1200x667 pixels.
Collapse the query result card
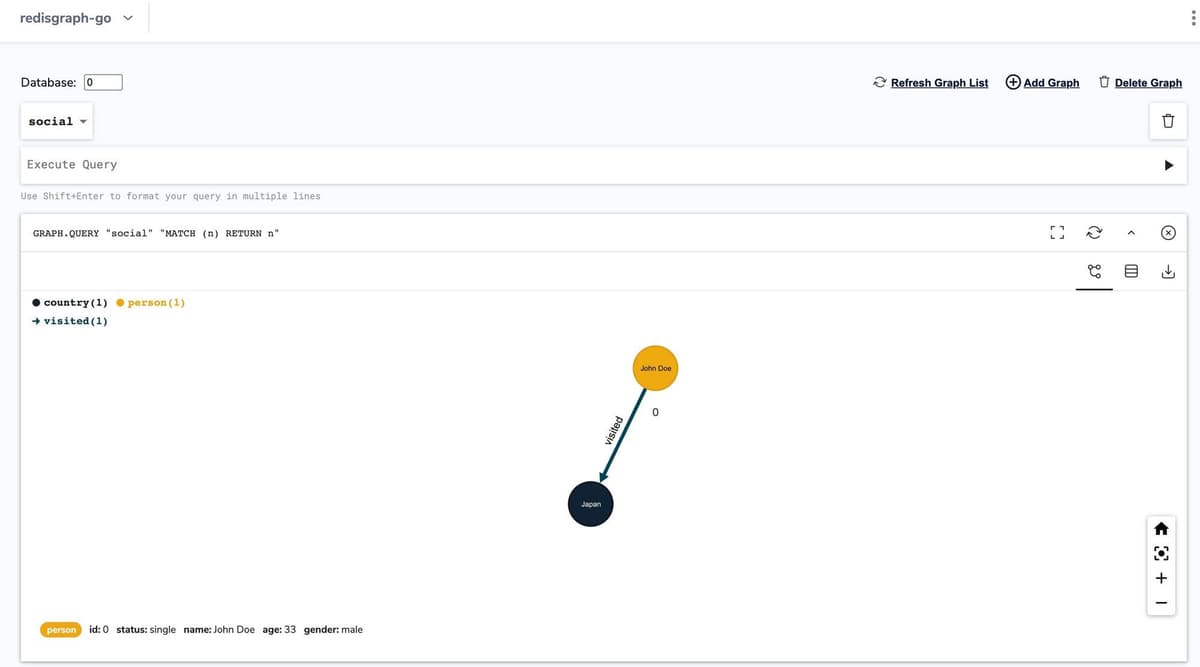[x=1131, y=233]
